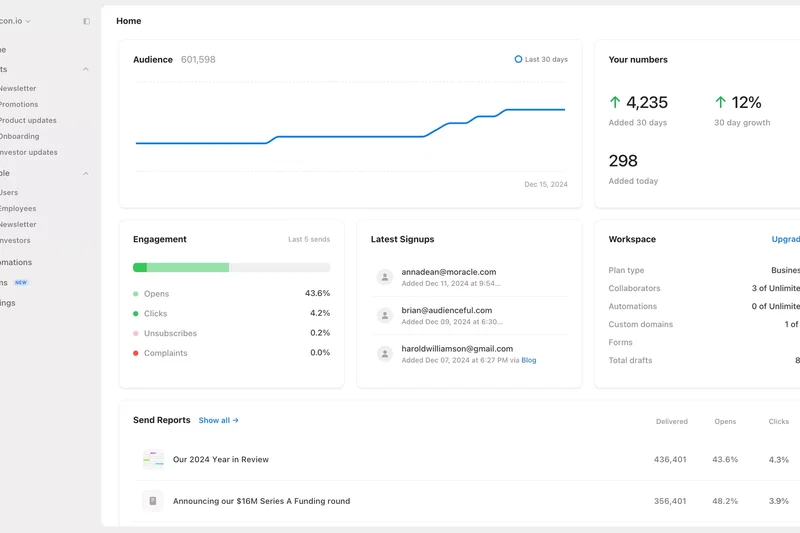Click the red Complaints legend dot

click(x=136, y=353)
